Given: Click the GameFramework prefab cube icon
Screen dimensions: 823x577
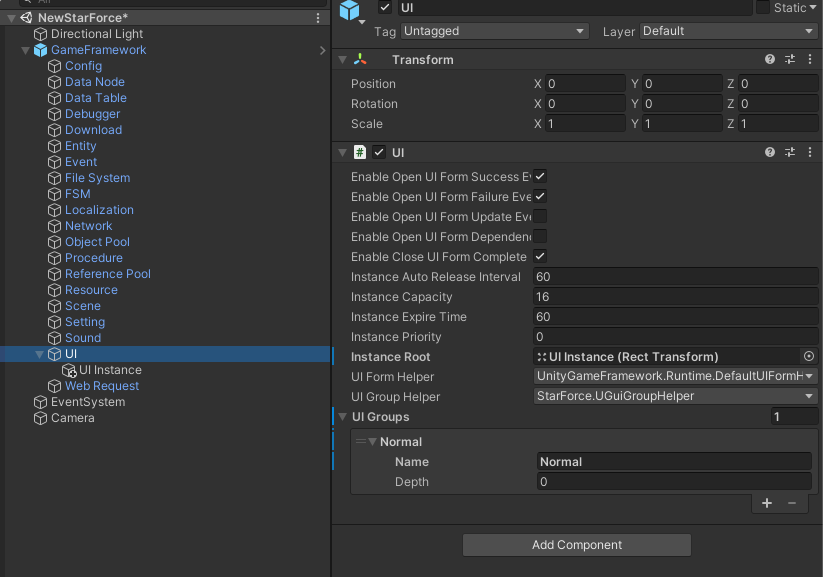Looking at the screenshot, I should click(x=40, y=50).
